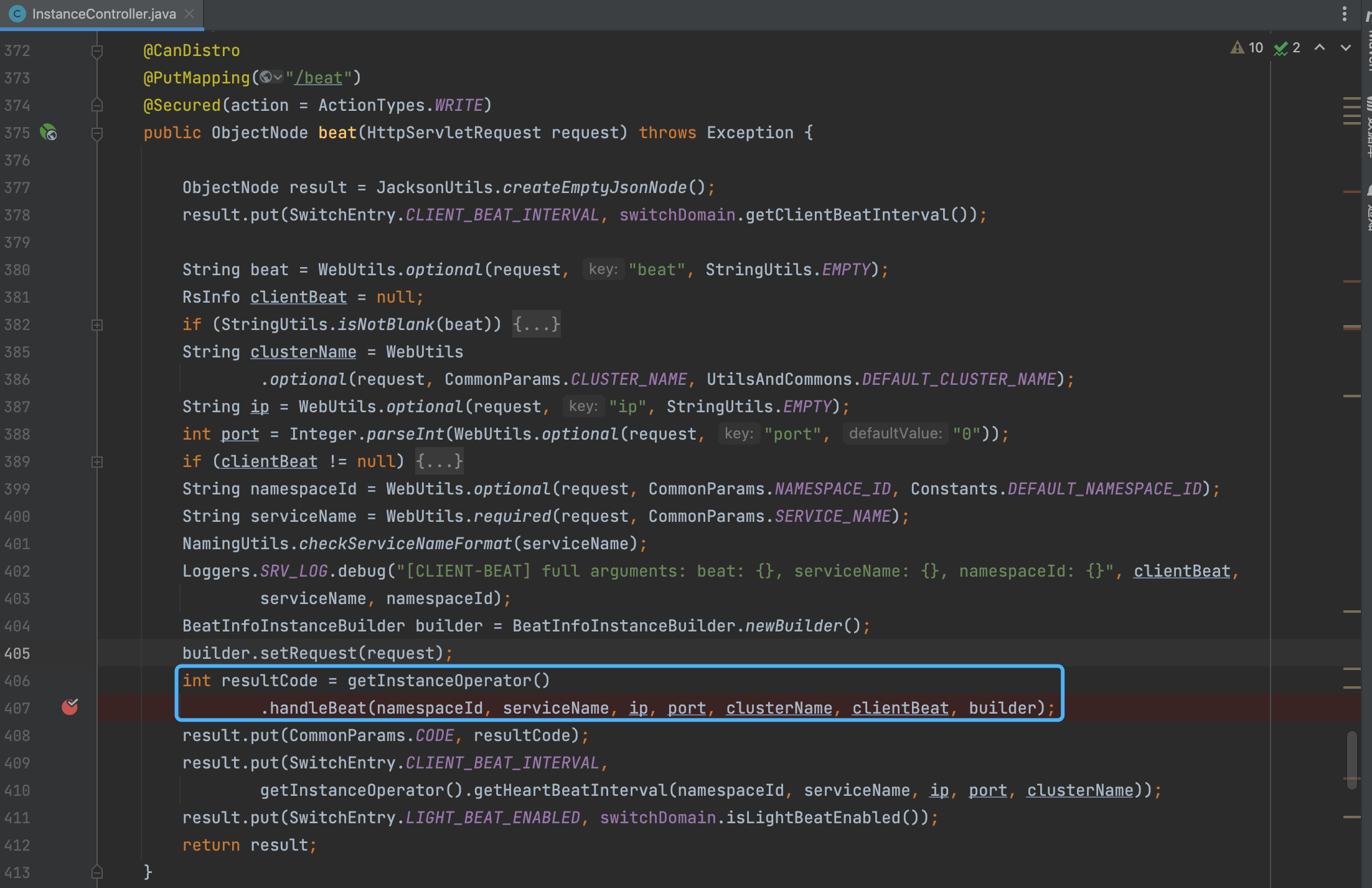Viewport: 1372px width, 888px height.
Task: Click the first error stripe mark beside line 377
Action: pos(1351,192)
